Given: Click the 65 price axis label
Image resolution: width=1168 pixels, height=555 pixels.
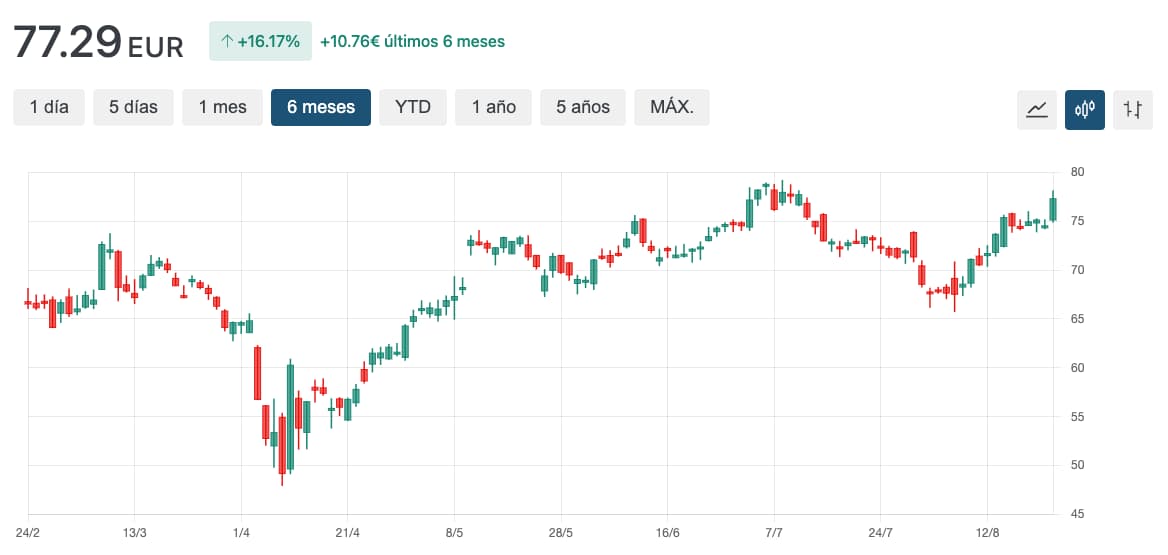Looking at the screenshot, I should point(1077,319).
